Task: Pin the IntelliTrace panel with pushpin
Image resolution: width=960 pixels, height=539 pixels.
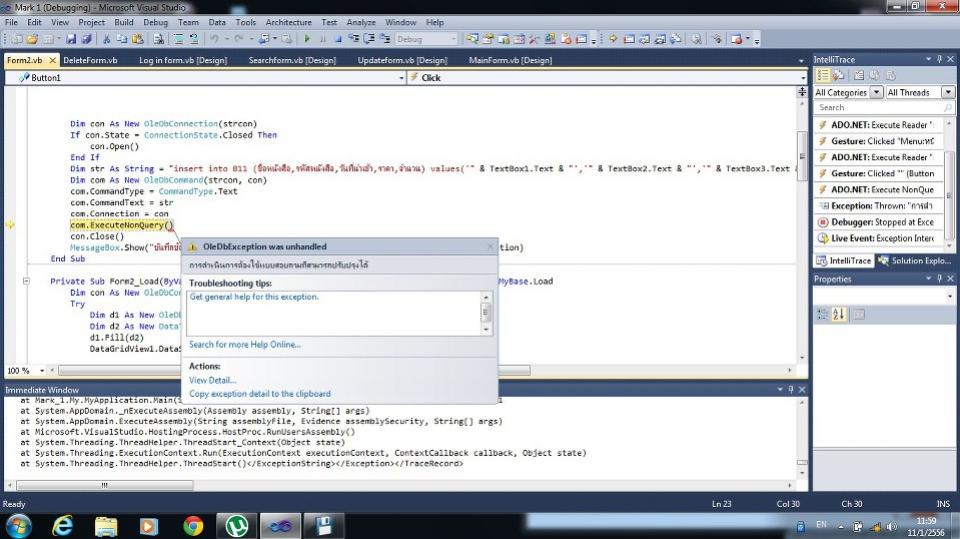Action: [940, 59]
